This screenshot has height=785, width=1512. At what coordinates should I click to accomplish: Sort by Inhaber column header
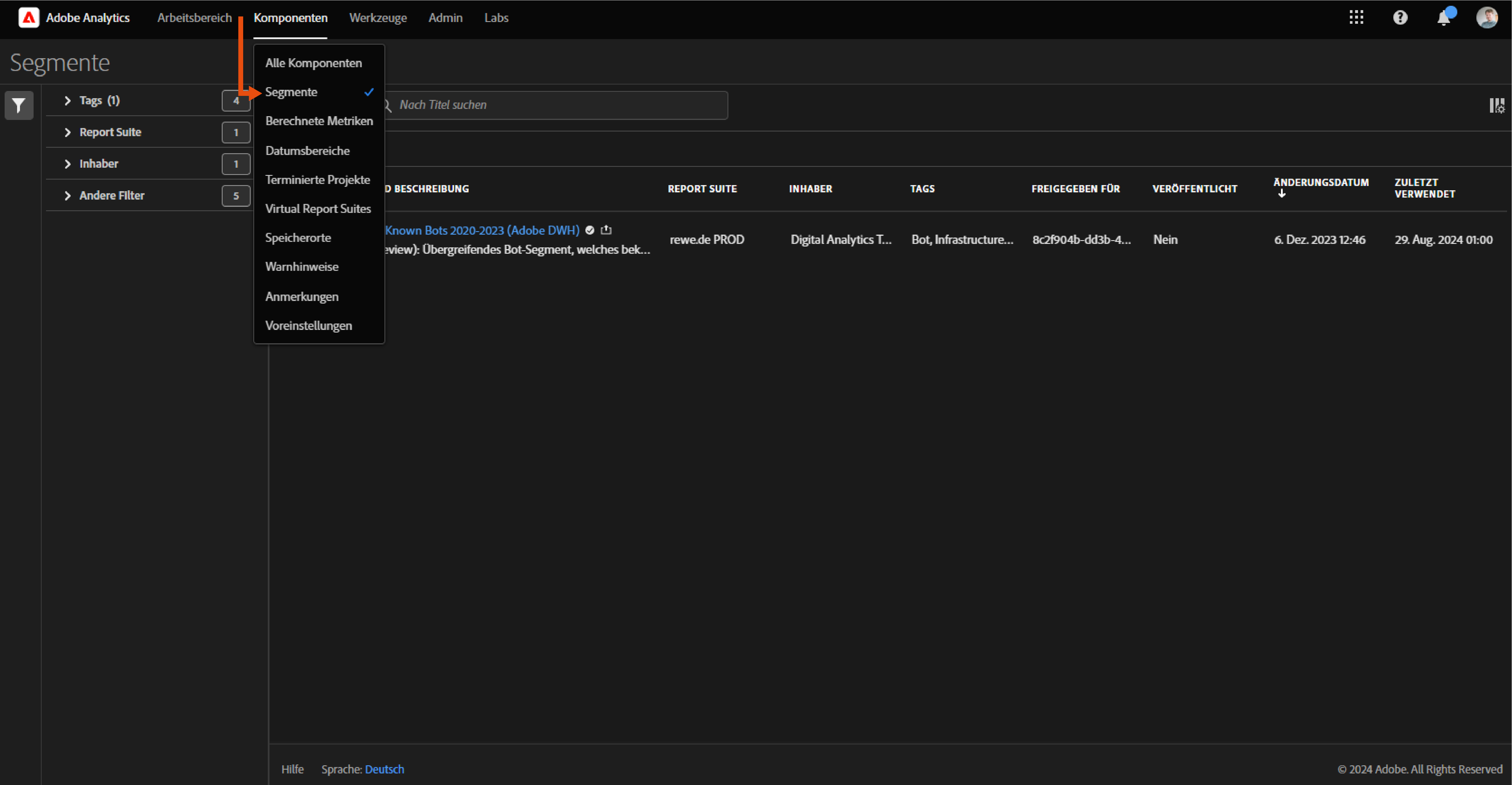tap(811, 189)
